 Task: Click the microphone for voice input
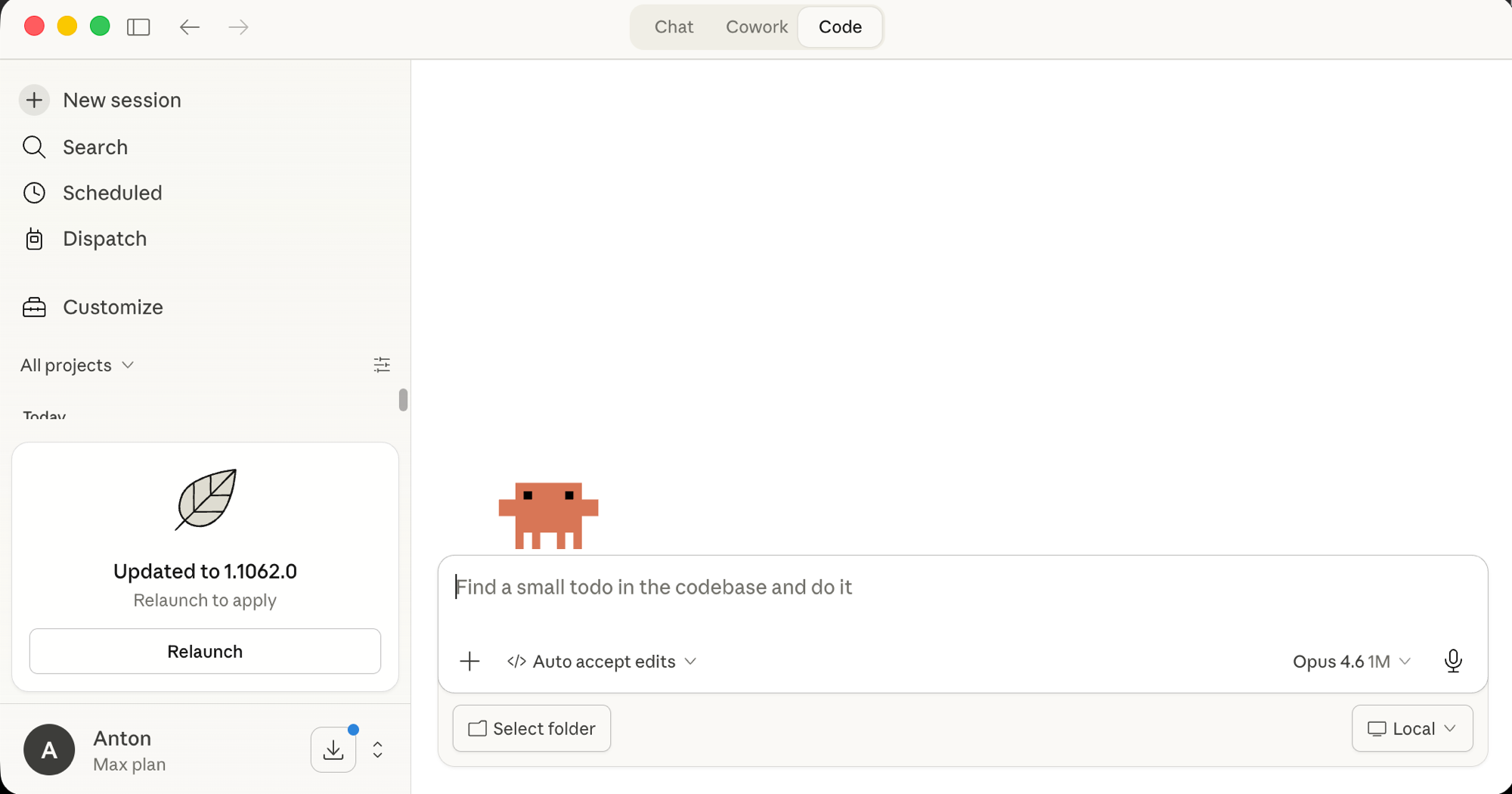[1453, 661]
